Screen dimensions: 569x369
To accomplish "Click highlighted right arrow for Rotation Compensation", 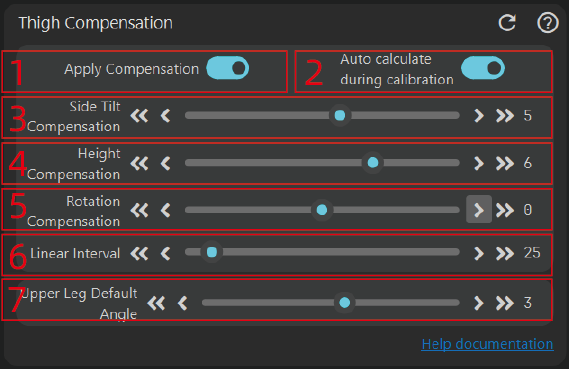I will 479,209.
